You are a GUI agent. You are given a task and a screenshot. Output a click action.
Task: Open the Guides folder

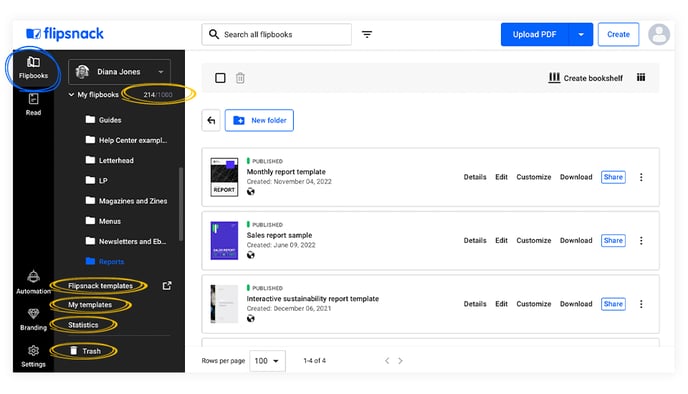pos(104,120)
